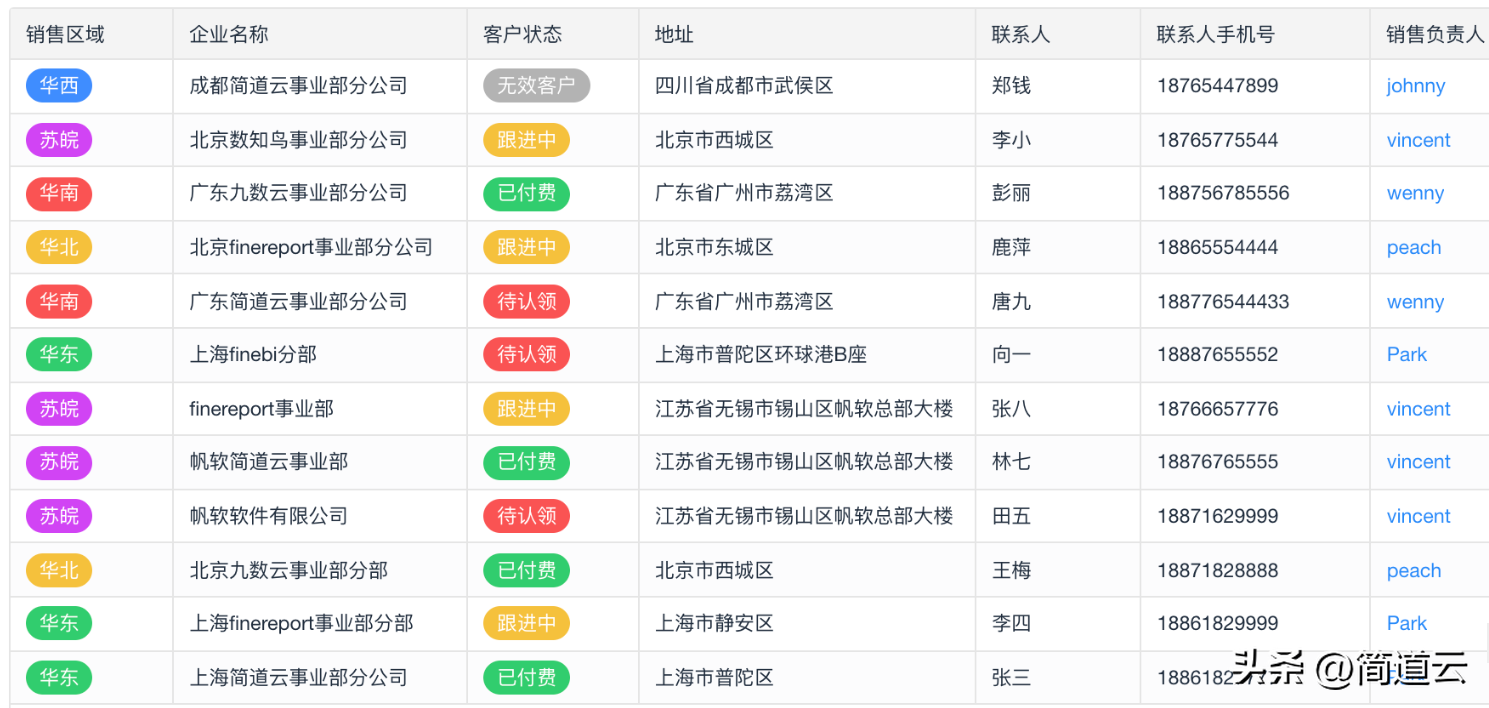The height and width of the screenshot is (708, 1489).
Task: Select the 跟进中 tag for 北京数知鸟事业部分公司
Action: (x=526, y=141)
